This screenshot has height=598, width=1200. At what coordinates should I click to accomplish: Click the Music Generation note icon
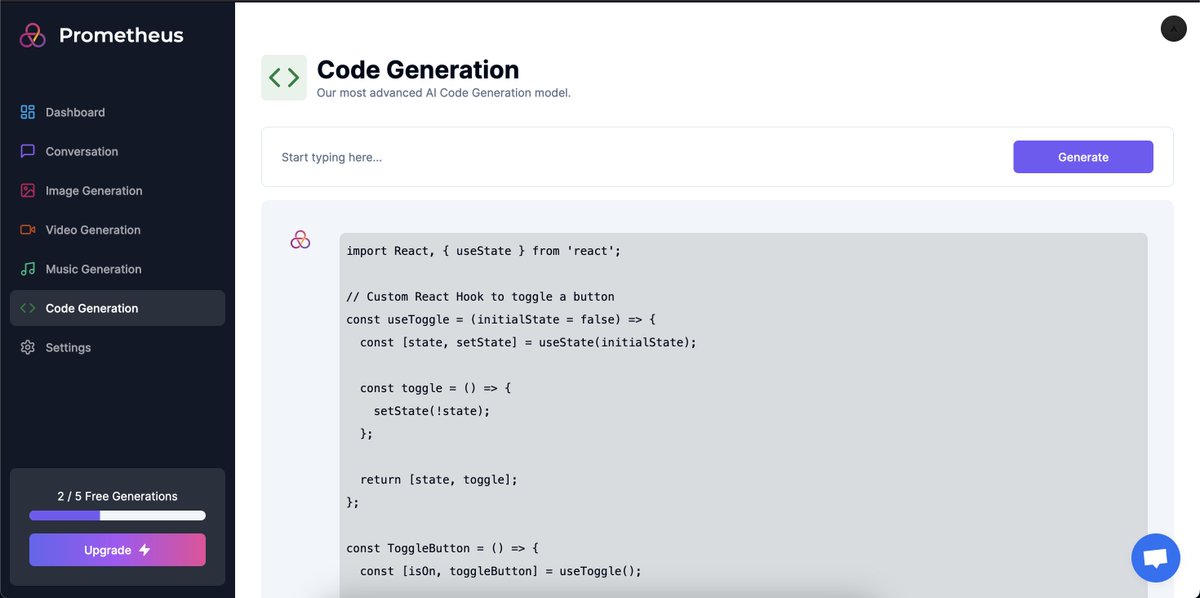[28, 269]
